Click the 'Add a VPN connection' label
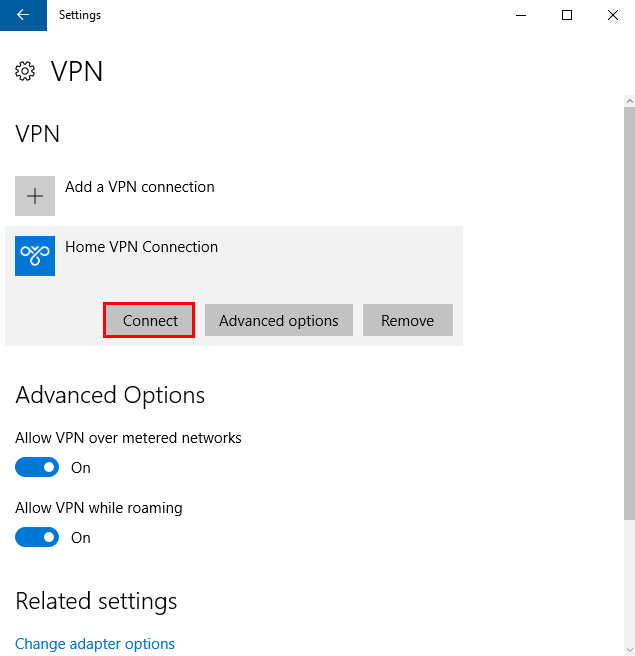 (x=139, y=187)
